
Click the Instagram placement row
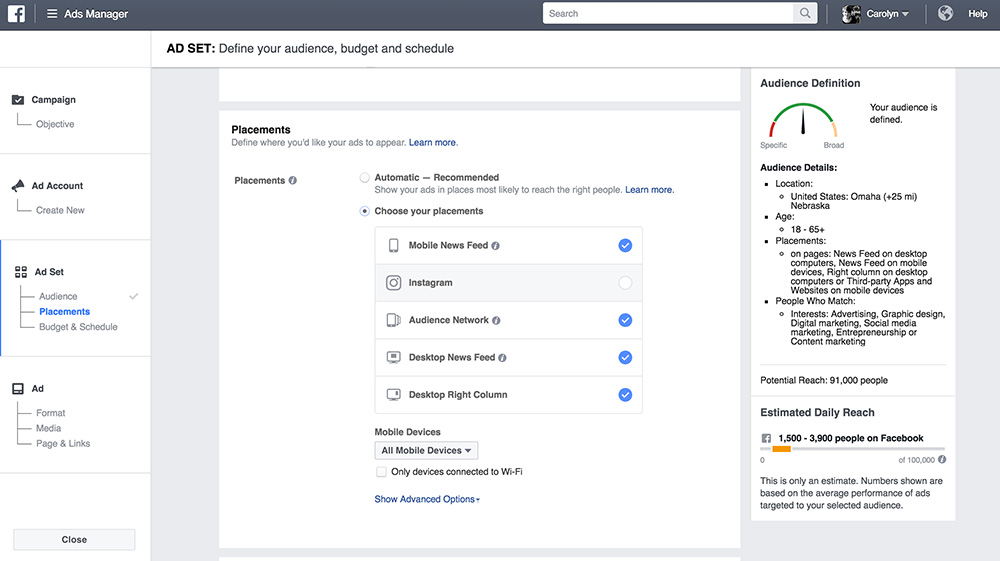click(x=508, y=282)
